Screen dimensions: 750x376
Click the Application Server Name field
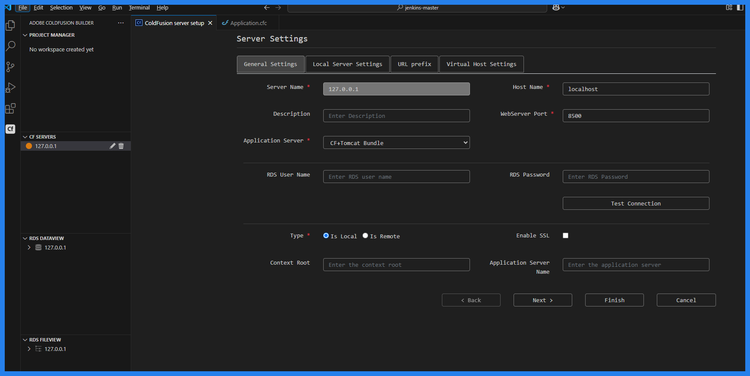(636, 265)
